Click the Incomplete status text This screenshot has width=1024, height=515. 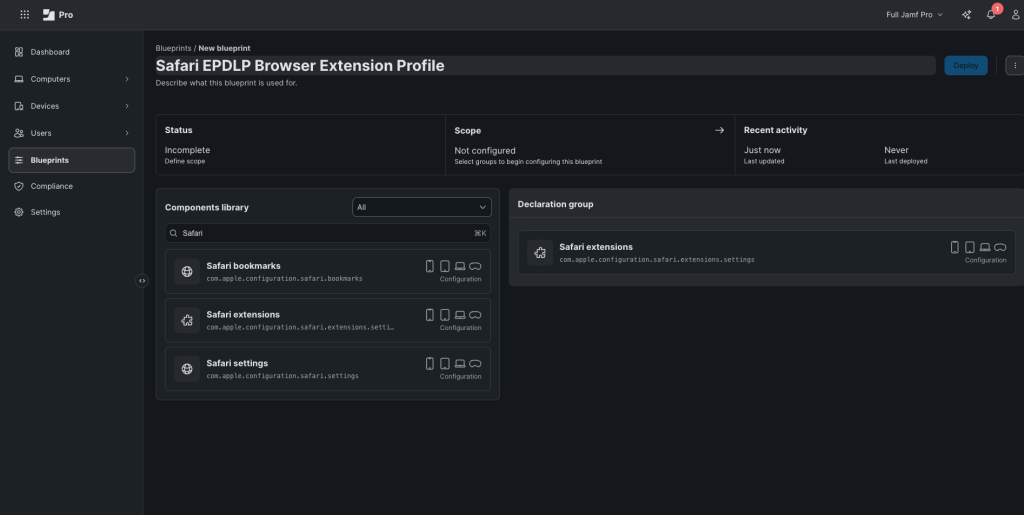pos(187,150)
